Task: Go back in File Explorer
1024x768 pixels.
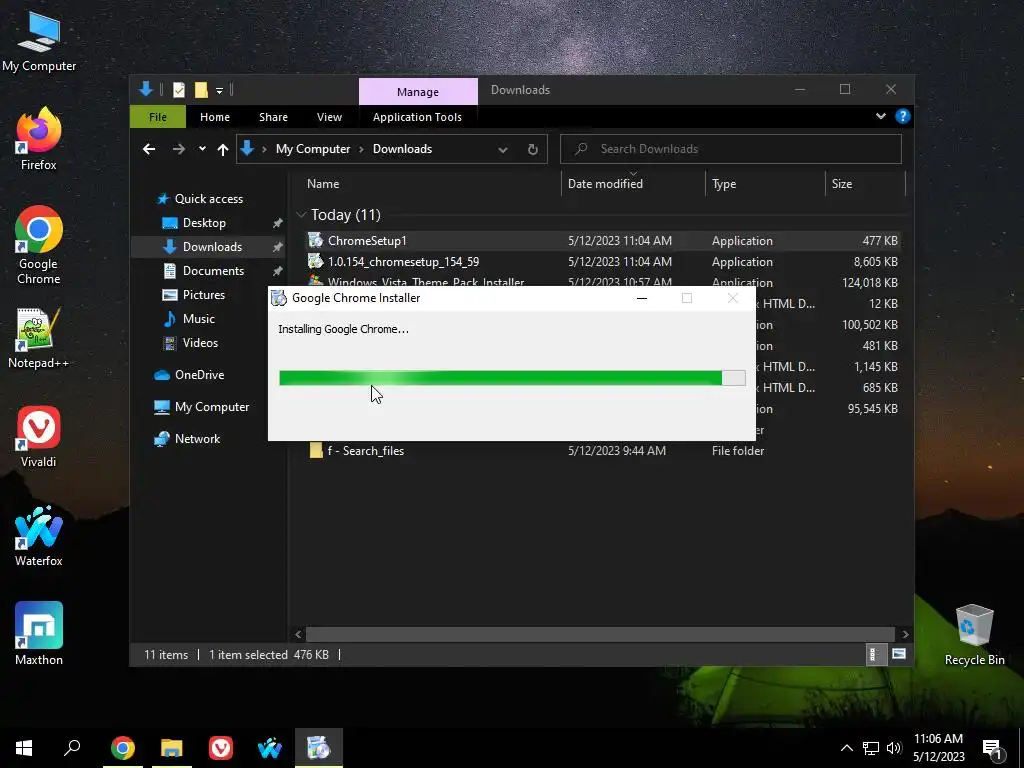Action: [x=149, y=150]
